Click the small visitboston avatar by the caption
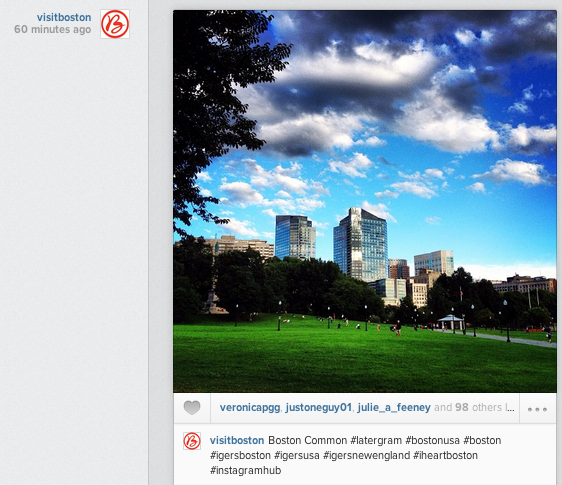562x485 pixels. 192,441
